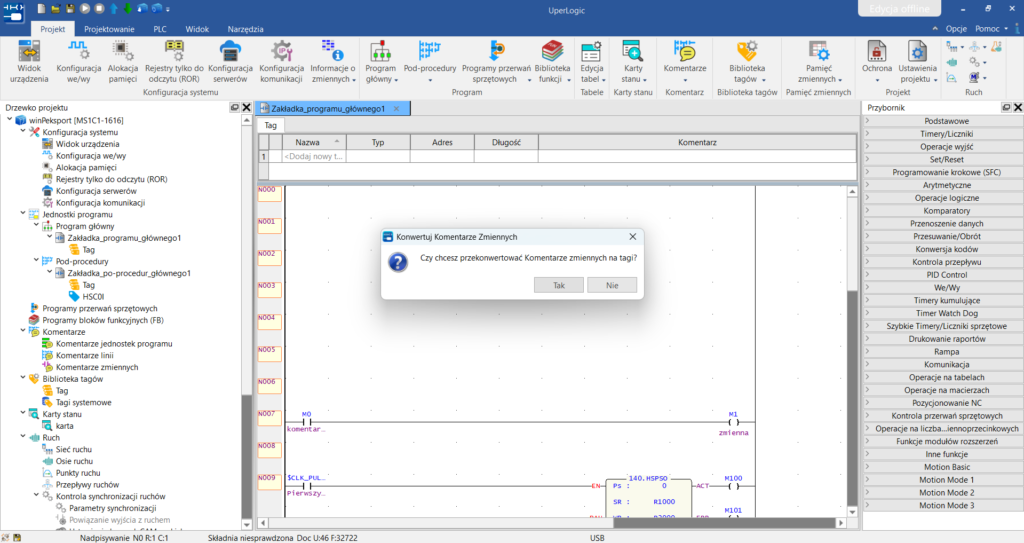
Task: Click the Dodaj nowy tag input cell
Action: click(313, 156)
